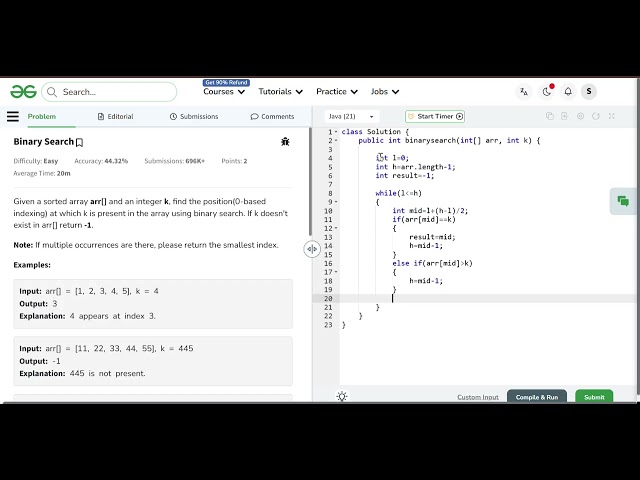
Task: Click the copy code icon in editor toolbar
Action: [549, 116]
